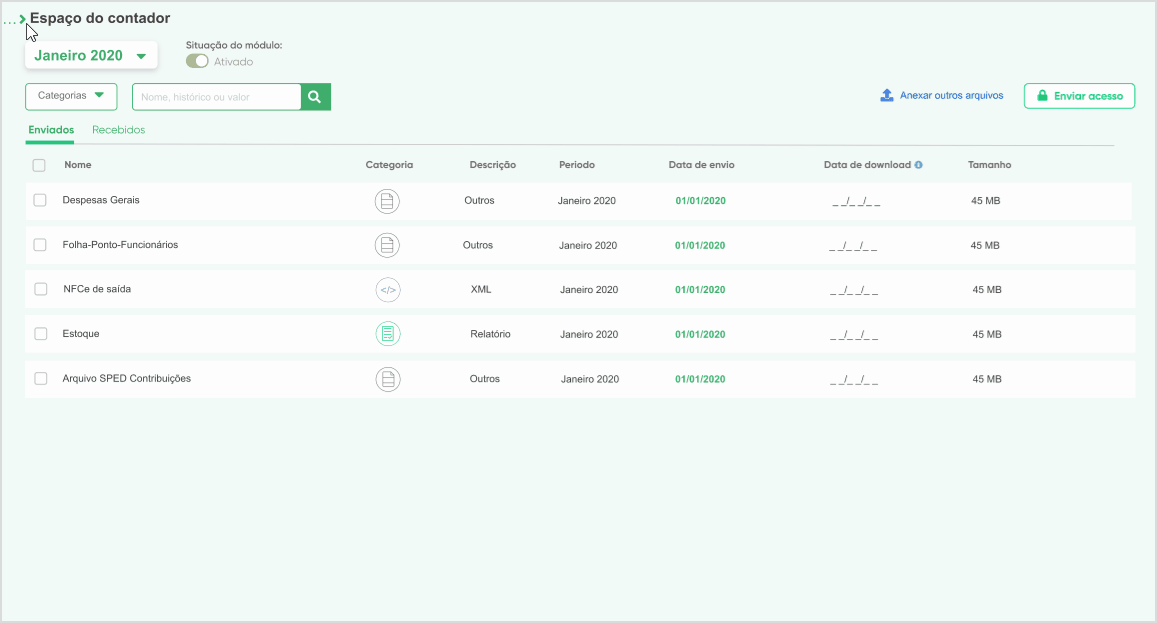Check the Folha-Ponto-Funcionários row checkbox
This screenshot has width=1157, height=623.
(40, 244)
